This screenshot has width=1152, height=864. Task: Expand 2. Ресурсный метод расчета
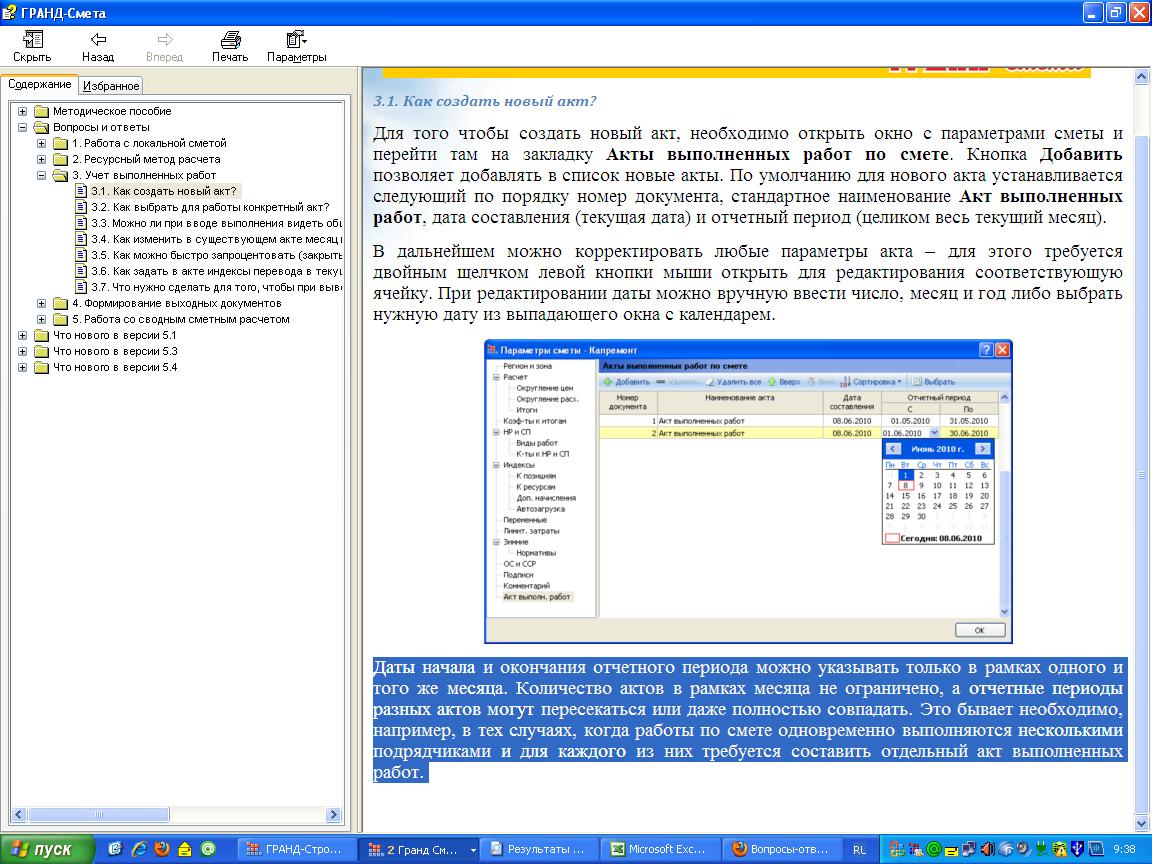(42, 159)
